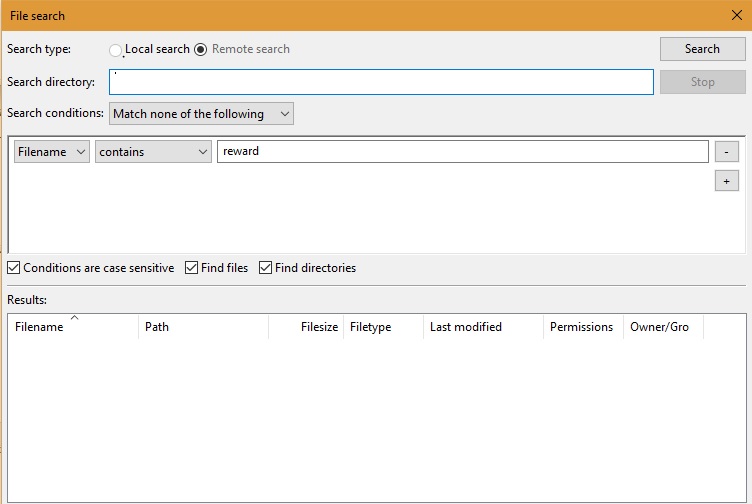Sort results by Filetype column
752x504 pixels.
click(383, 327)
